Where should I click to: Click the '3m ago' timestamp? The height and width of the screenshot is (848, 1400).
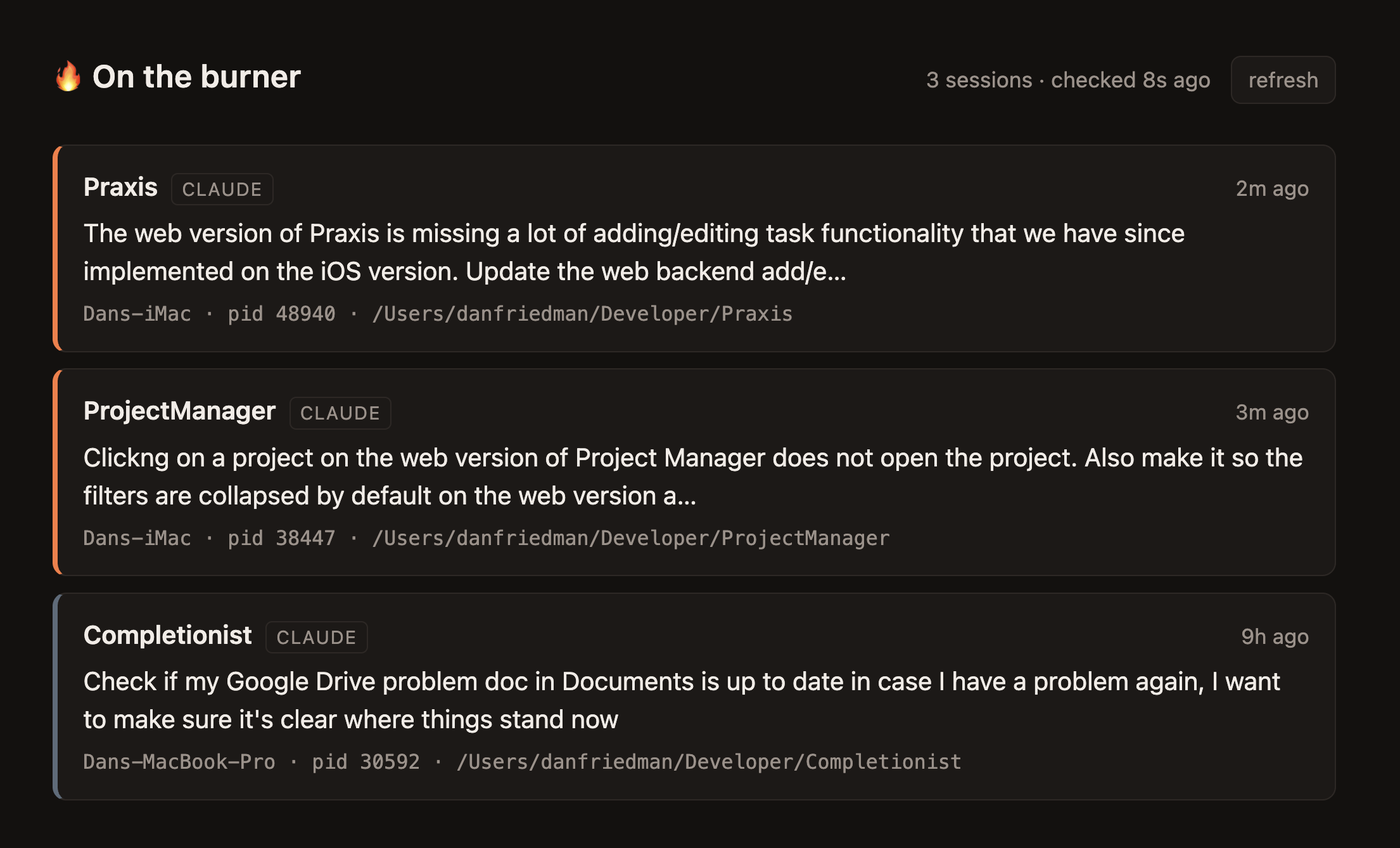point(1272,413)
